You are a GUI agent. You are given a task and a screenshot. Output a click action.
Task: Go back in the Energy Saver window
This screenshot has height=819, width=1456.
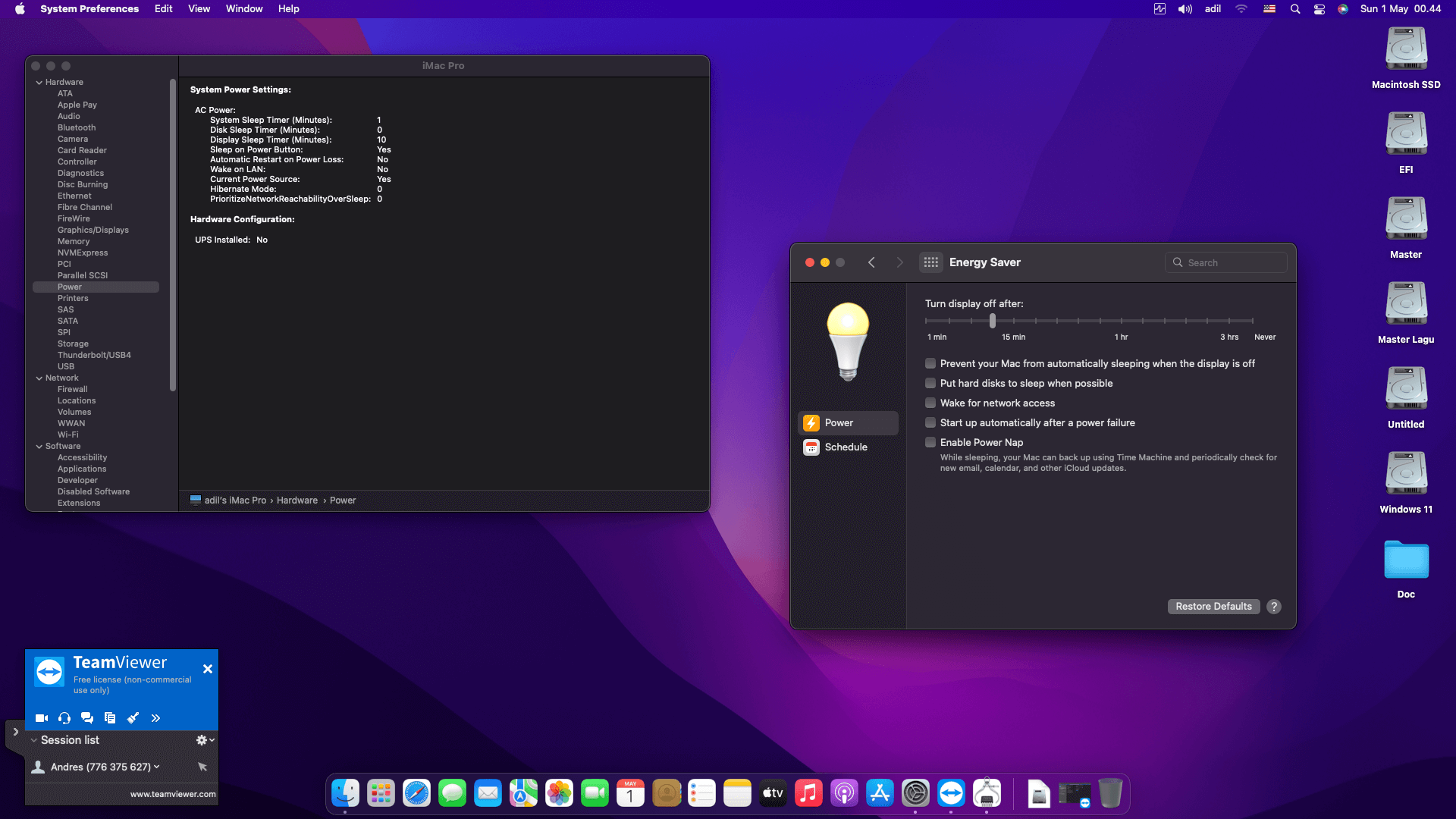(872, 262)
